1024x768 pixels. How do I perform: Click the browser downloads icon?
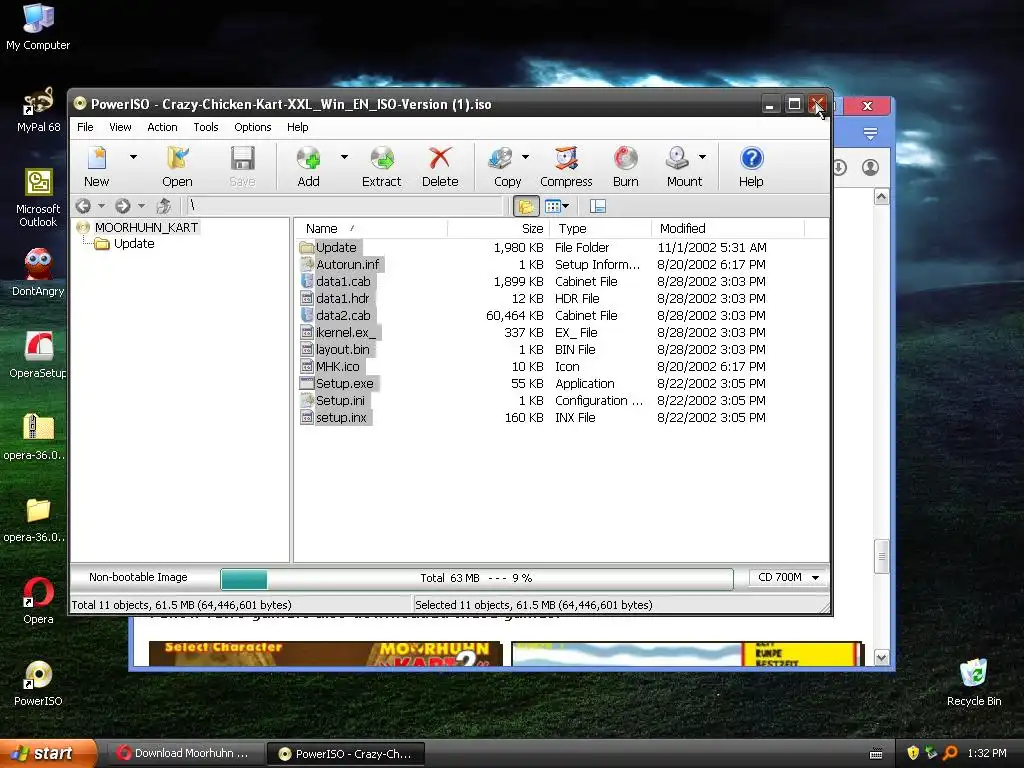click(840, 168)
